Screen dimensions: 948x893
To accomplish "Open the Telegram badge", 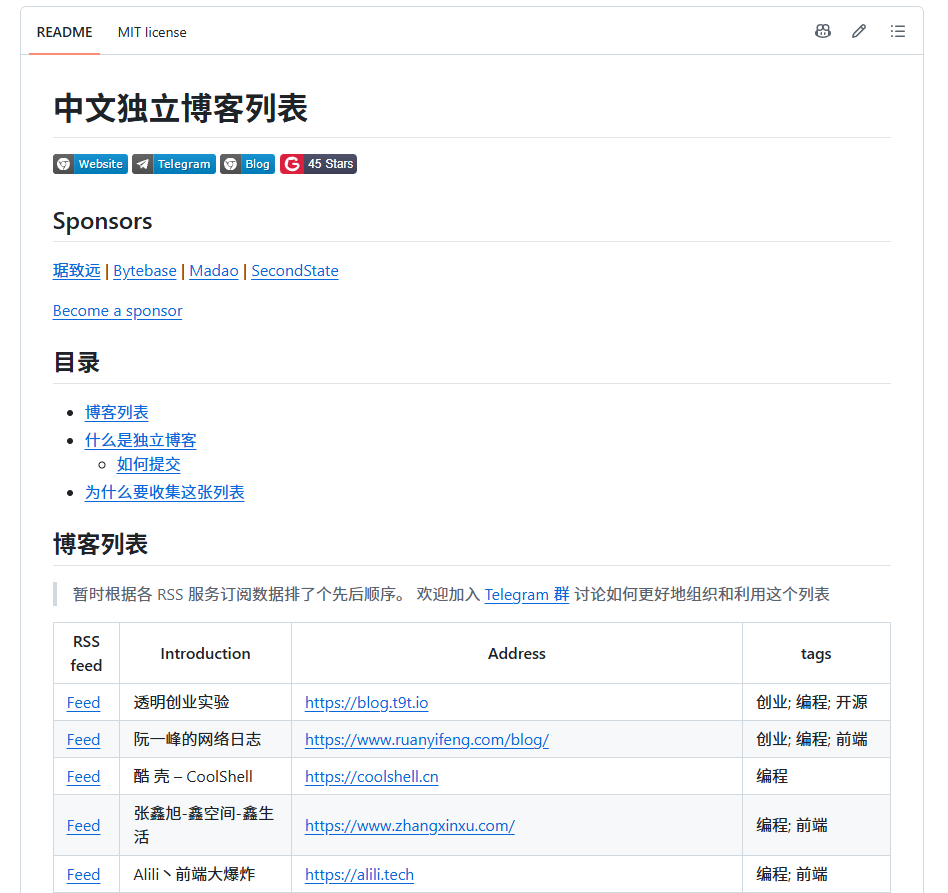I will pos(174,164).
